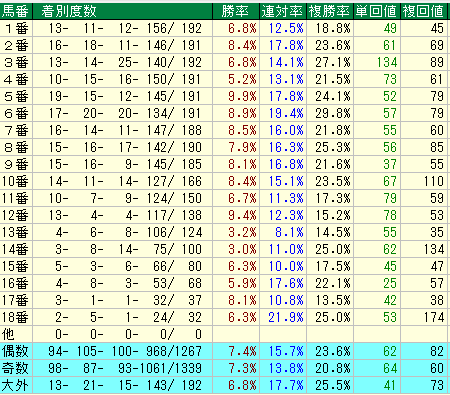
Task: Click 他's 着別度数 0-0-0-0/0
Action: point(128,334)
